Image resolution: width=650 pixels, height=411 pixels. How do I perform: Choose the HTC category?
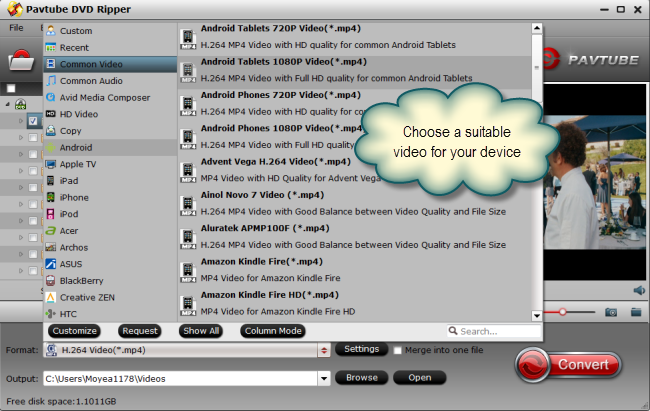tap(110, 314)
